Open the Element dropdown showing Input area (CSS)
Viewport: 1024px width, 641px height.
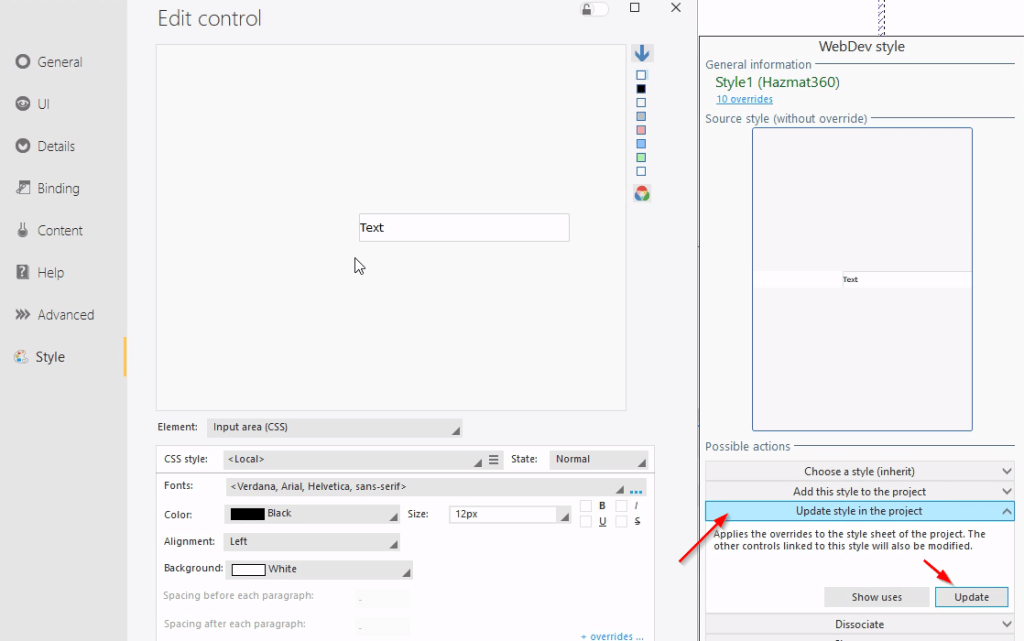(335, 428)
